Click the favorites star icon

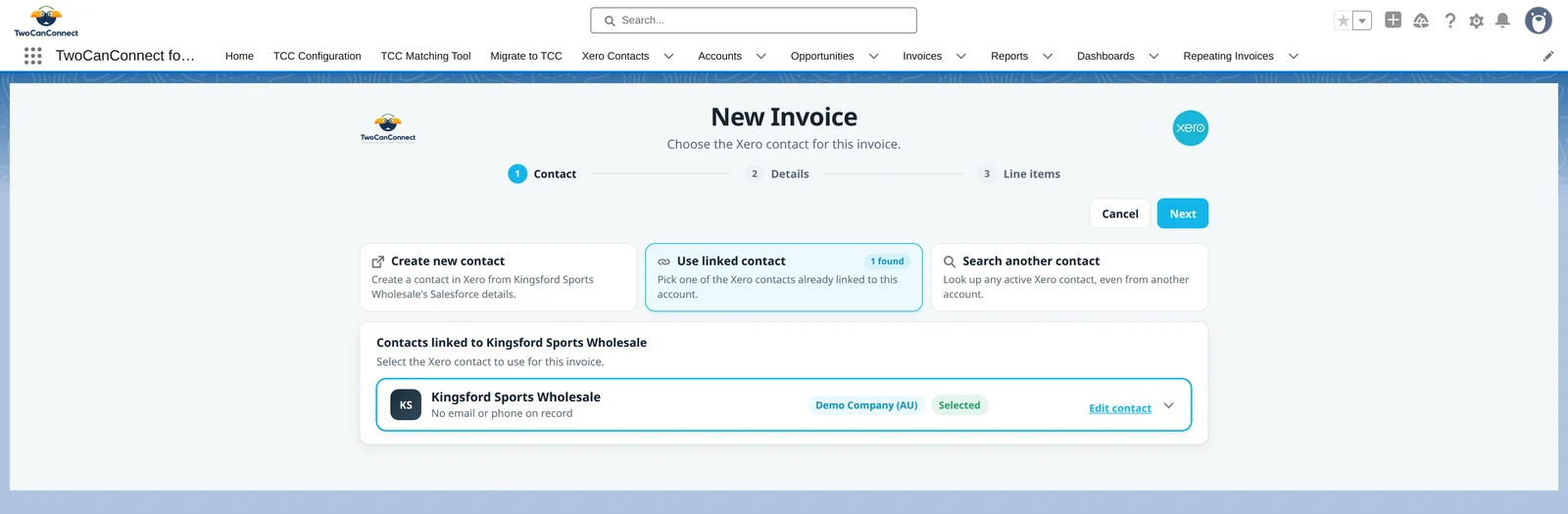1344,21
